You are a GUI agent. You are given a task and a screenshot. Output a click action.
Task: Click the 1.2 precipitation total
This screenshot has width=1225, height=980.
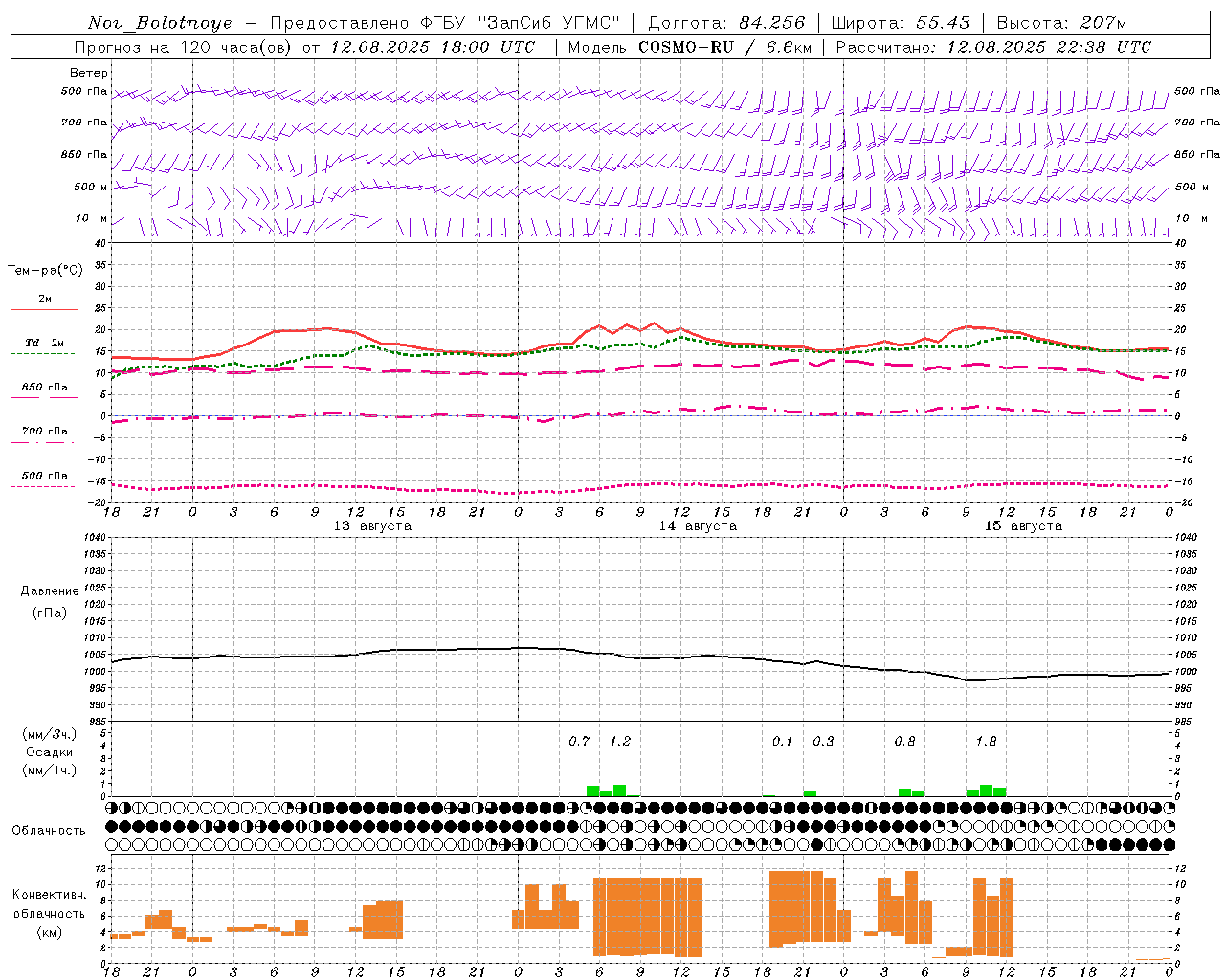coord(620,741)
